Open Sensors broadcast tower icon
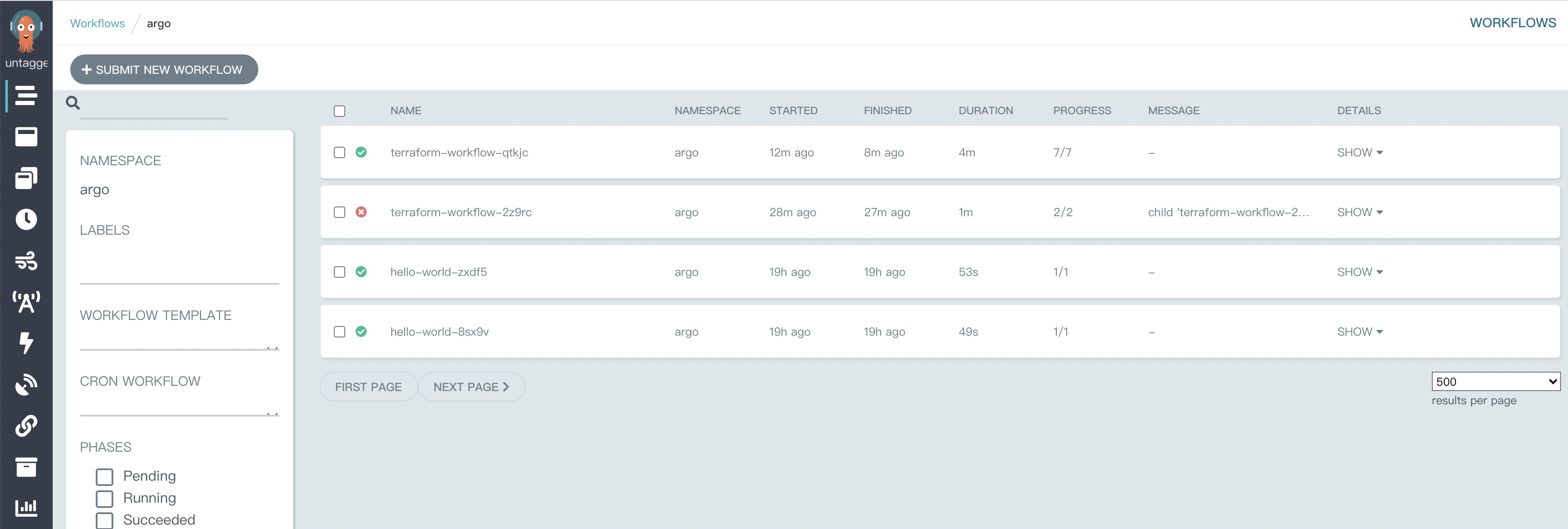The image size is (1568, 529). click(25, 301)
